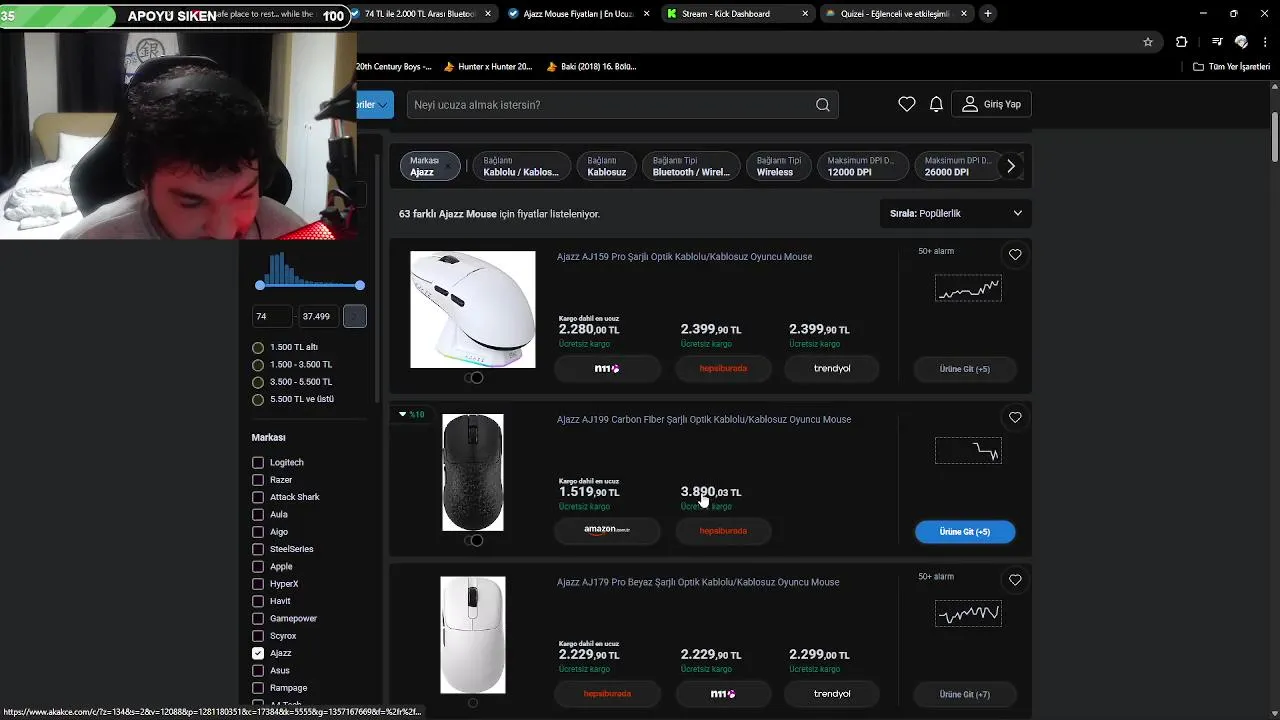Click Ürüne Git (+5) for AJ199 Carbon Fiber
Screen dimensions: 1280x720
pyautogui.click(x=965, y=532)
